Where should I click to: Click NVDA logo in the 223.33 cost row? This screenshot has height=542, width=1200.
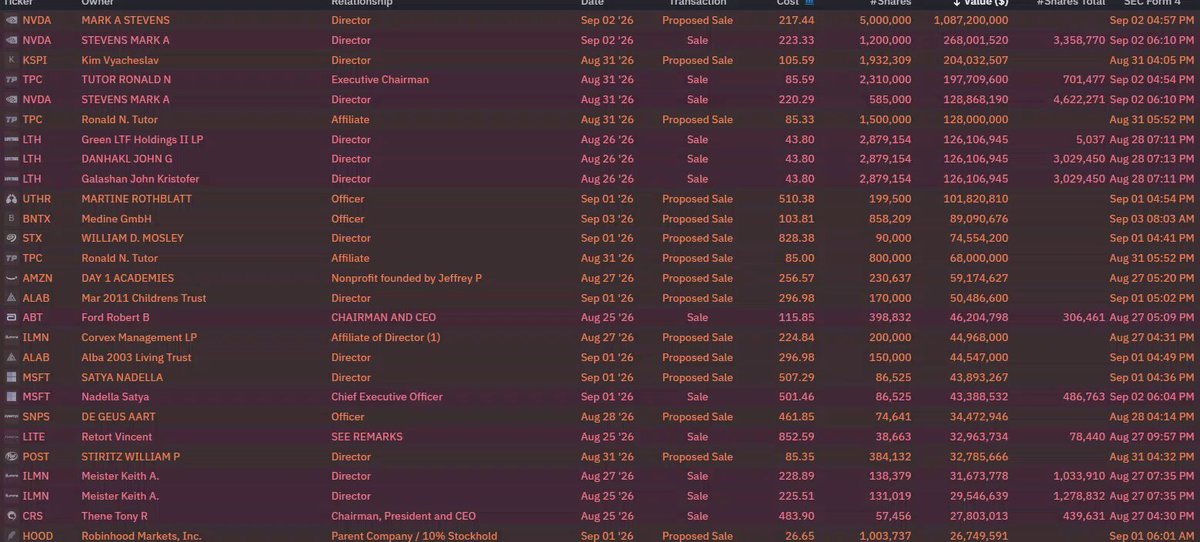[x=11, y=41]
